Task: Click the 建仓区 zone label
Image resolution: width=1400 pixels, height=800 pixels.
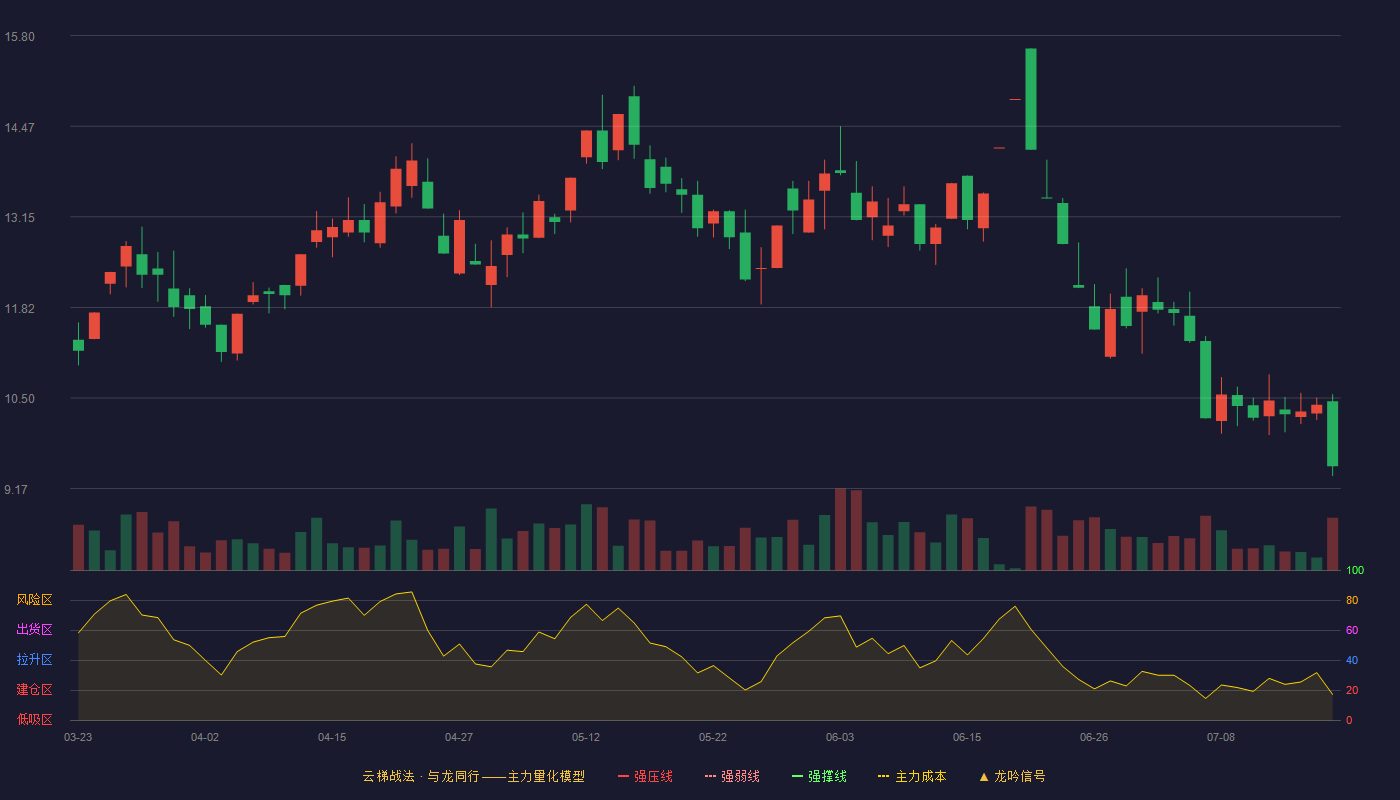Action: [x=34, y=690]
